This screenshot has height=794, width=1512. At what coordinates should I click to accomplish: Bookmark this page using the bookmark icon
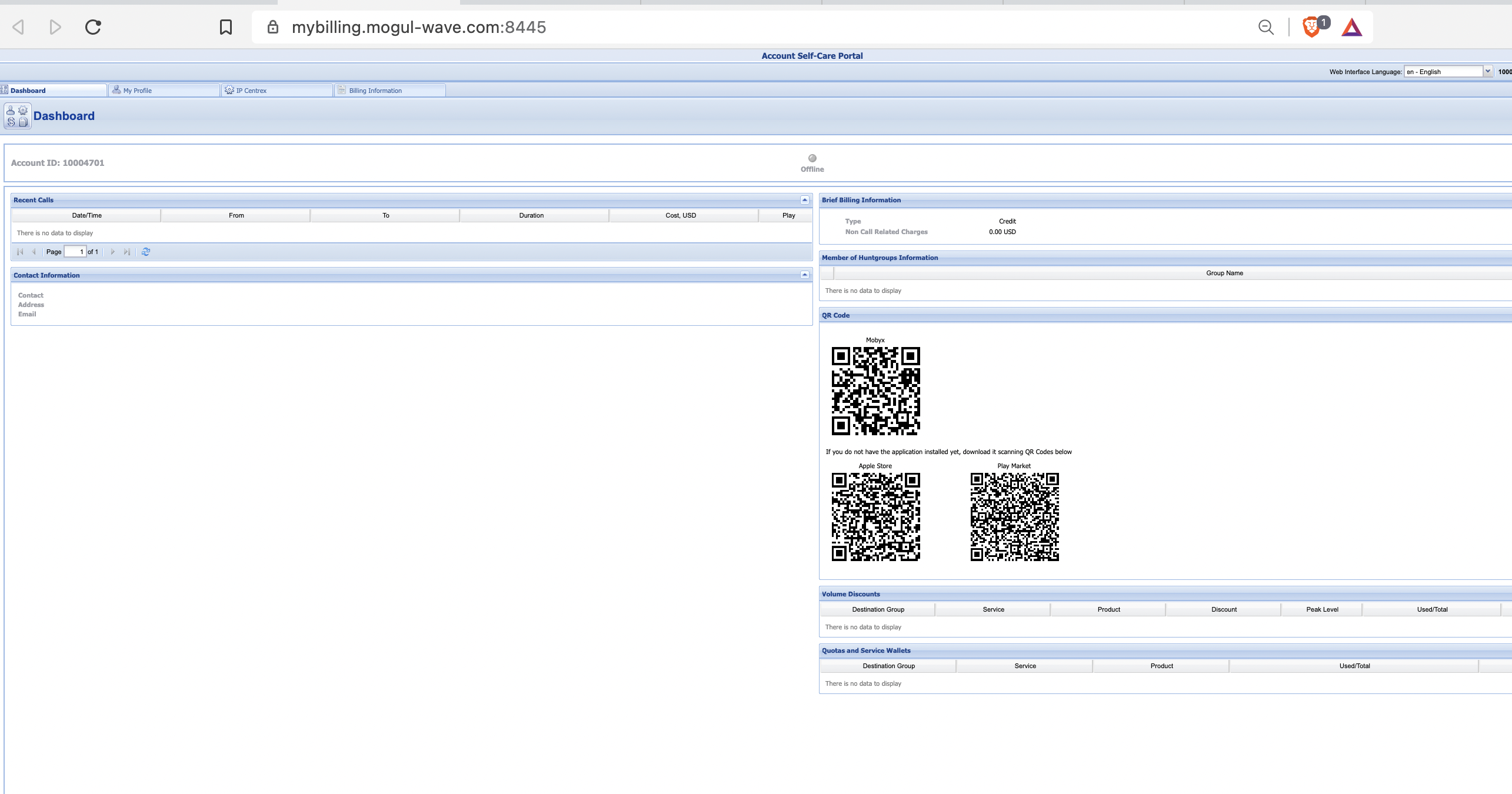[226, 27]
